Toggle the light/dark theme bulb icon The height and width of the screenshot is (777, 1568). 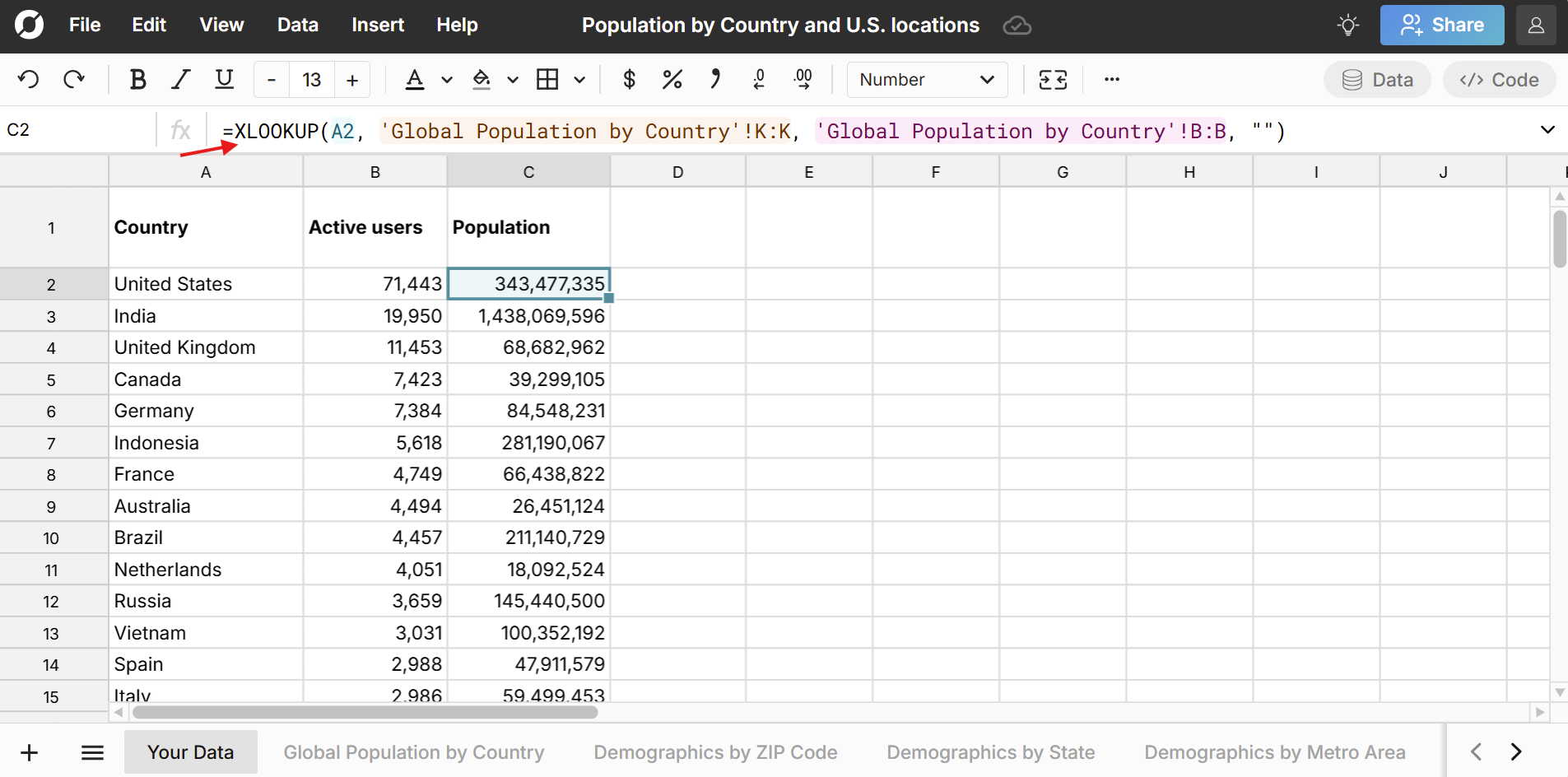(1347, 26)
